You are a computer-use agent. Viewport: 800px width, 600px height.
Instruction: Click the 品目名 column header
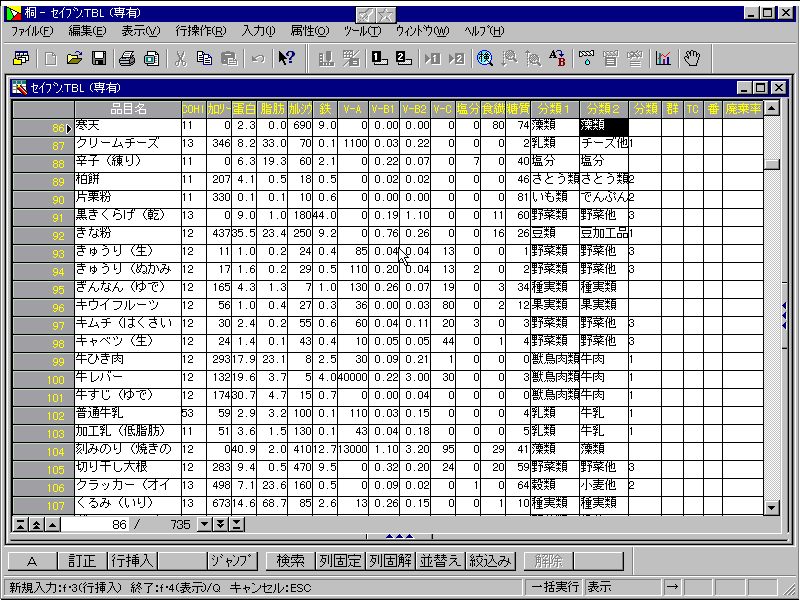click(128, 108)
